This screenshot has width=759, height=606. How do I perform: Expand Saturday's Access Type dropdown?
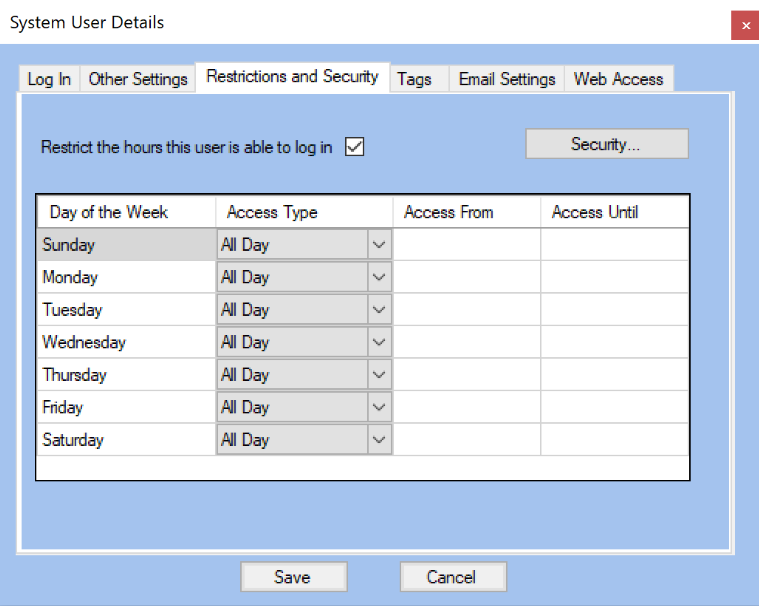tap(379, 440)
